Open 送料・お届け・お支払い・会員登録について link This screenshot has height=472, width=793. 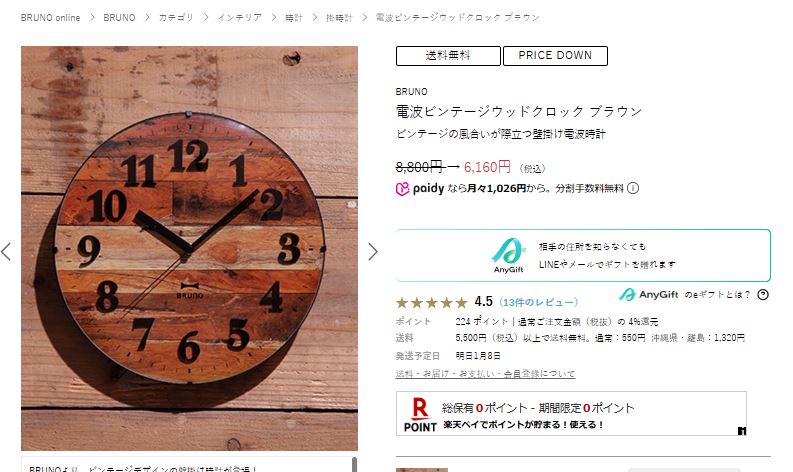(485, 374)
